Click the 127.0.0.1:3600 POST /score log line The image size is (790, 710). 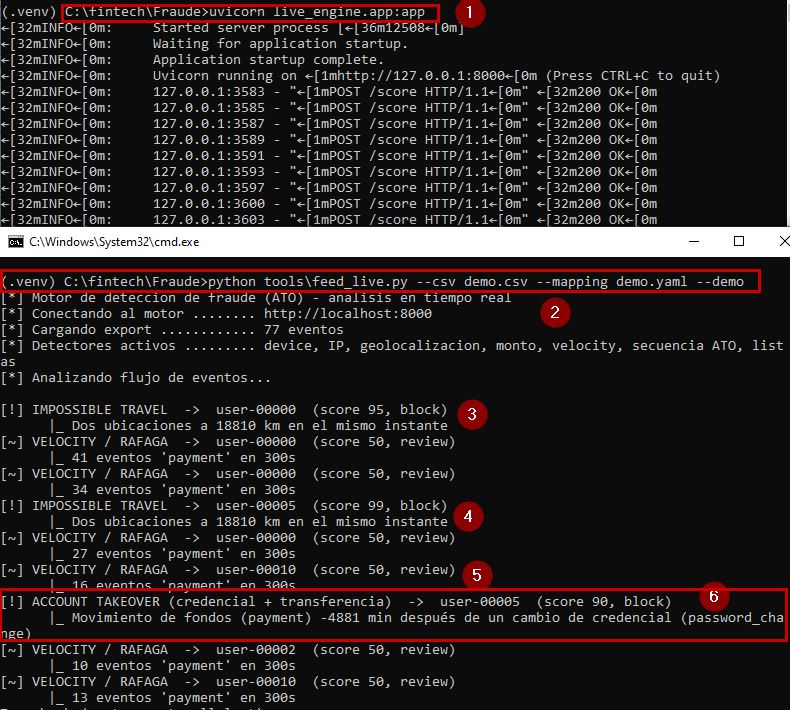(x=329, y=204)
